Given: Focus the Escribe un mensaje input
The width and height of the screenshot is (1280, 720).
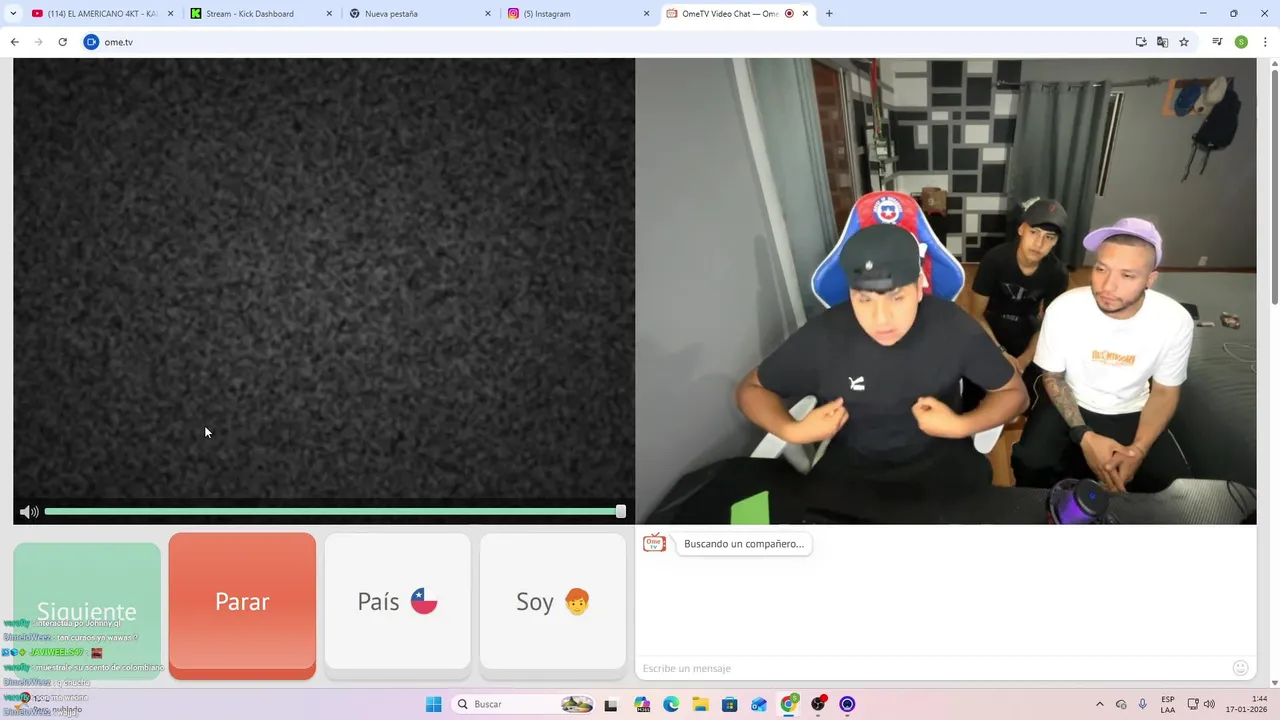Looking at the screenshot, I should 930,668.
